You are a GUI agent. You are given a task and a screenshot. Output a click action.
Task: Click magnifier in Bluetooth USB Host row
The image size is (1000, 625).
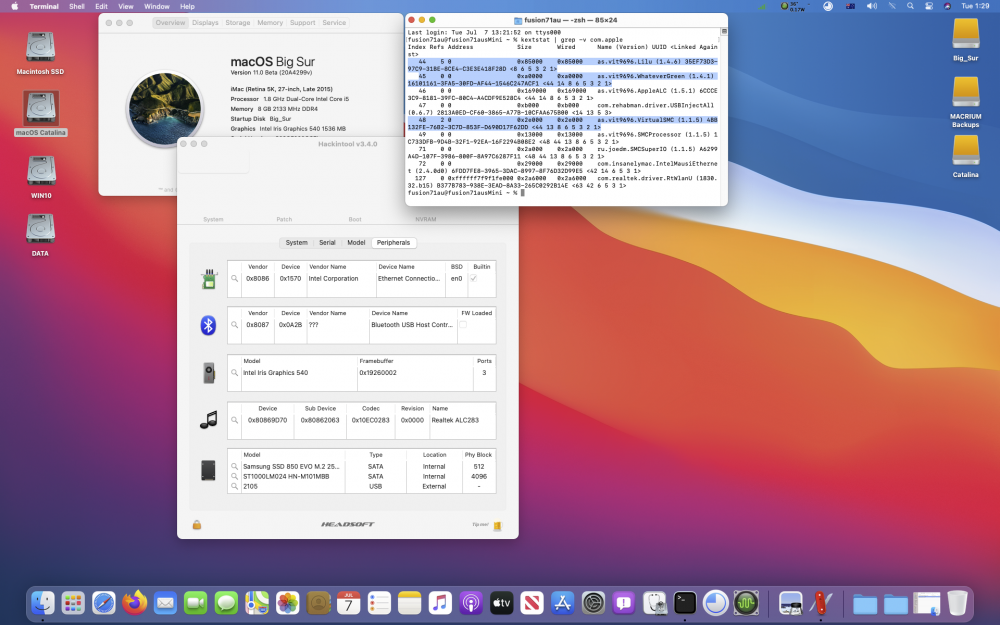pyautogui.click(x=235, y=325)
